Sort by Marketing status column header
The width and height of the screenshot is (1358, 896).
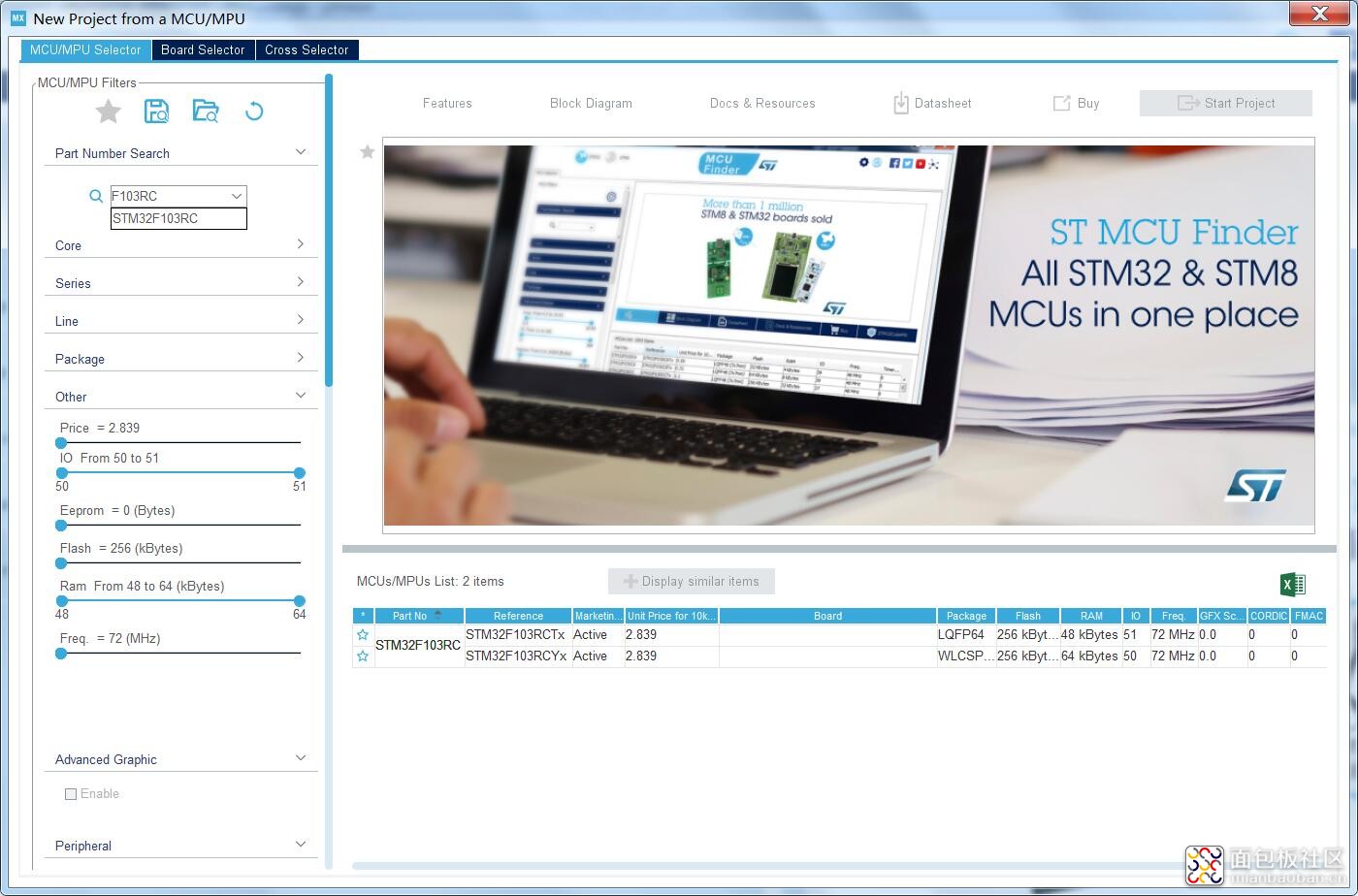(598, 616)
